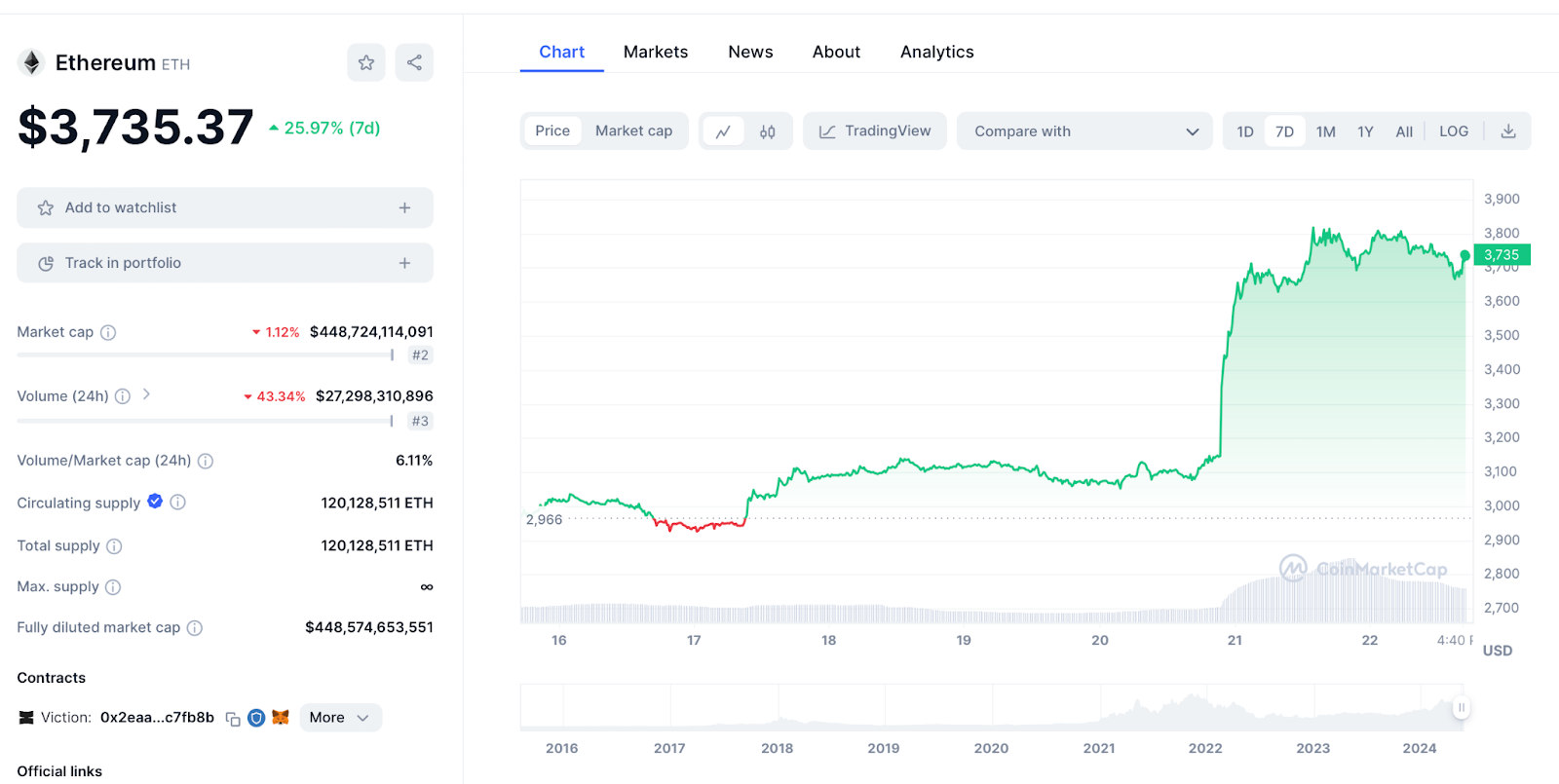Open the Compare with dropdown
The width and height of the screenshot is (1559, 784).
pyautogui.click(x=1084, y=131)
